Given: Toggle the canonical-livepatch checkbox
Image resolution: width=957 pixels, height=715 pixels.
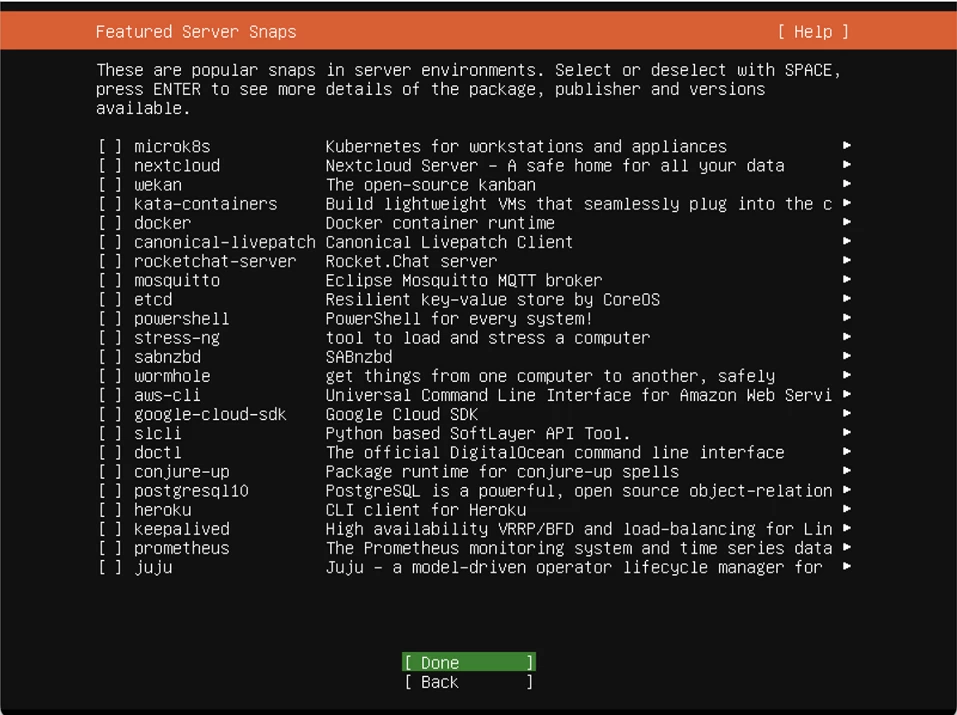Looking at the screenshot, I should pos(110,242).
